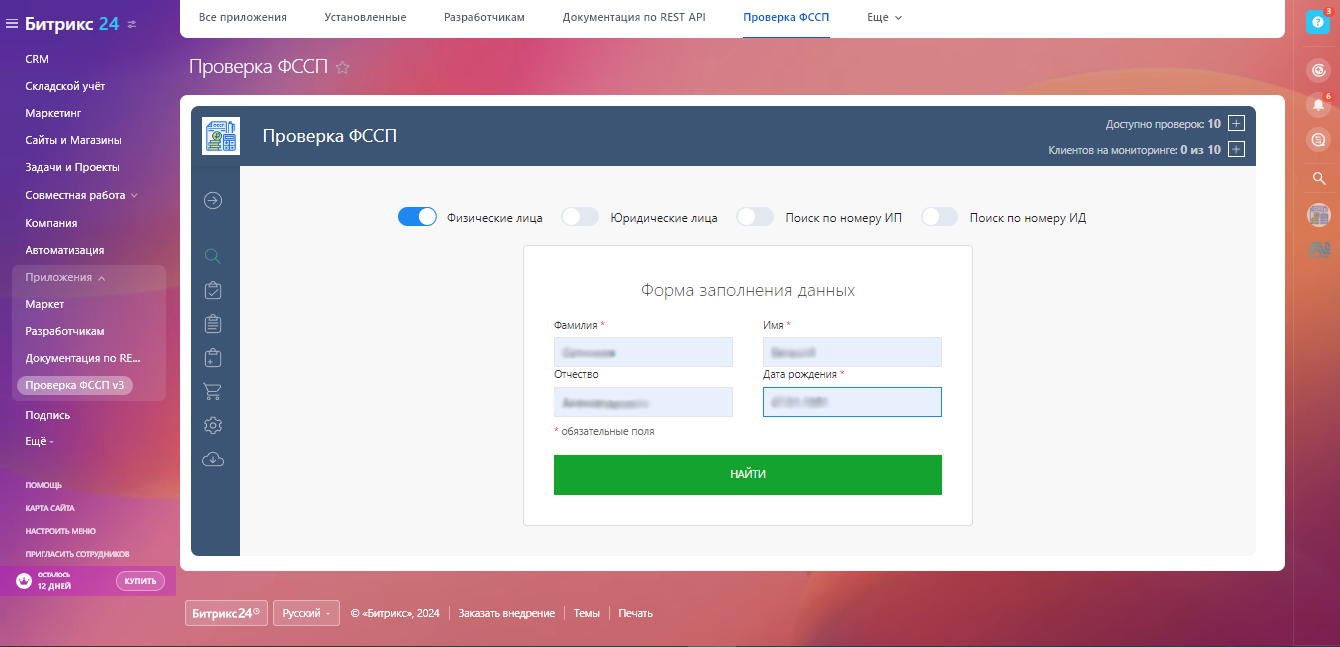Open Темы link in footer
Screen dimensions: 1340x647
(587, 613)
